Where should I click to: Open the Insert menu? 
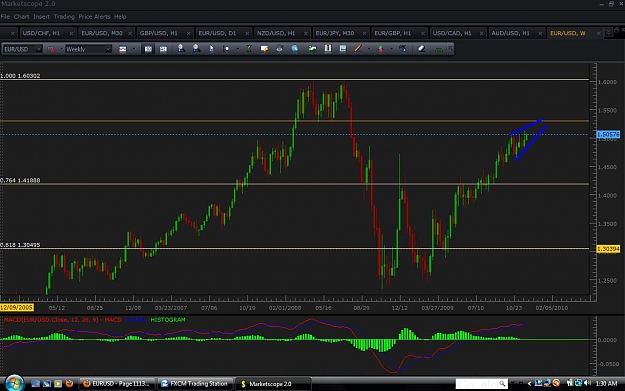tap(41, 17)
